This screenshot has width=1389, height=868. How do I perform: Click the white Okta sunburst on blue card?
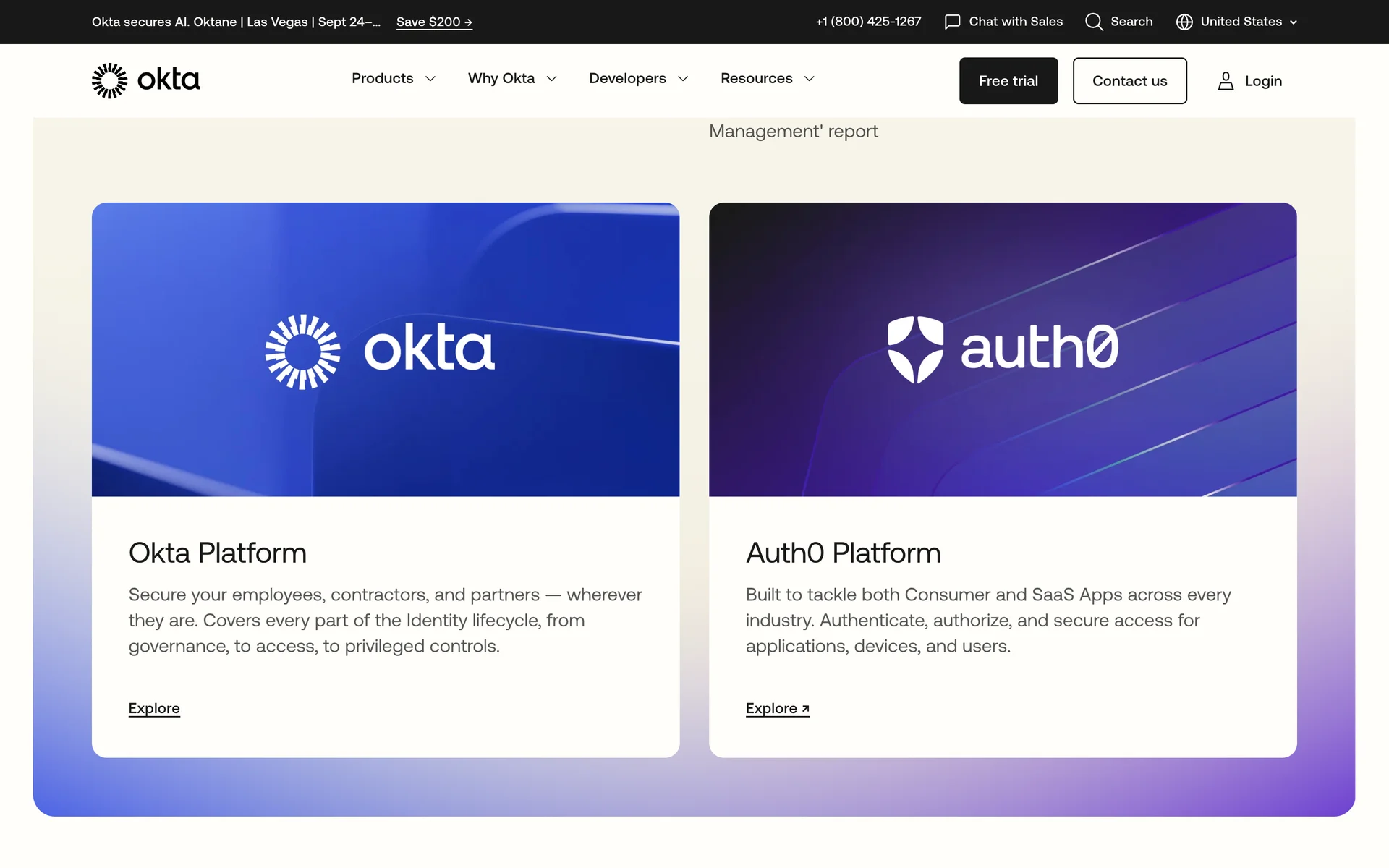click(302, 352)
